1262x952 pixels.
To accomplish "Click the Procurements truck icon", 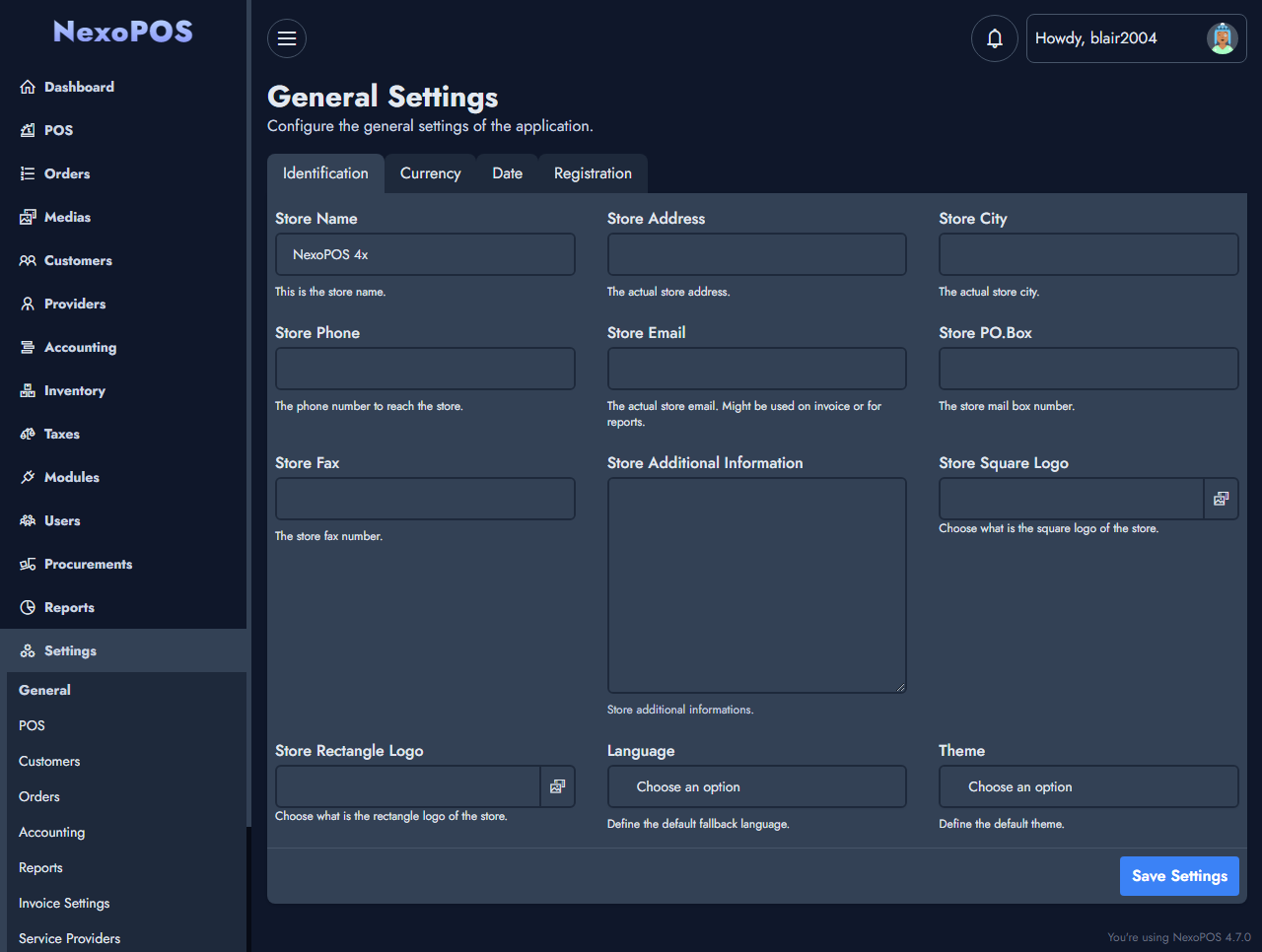I will click(x=28, y=564).
